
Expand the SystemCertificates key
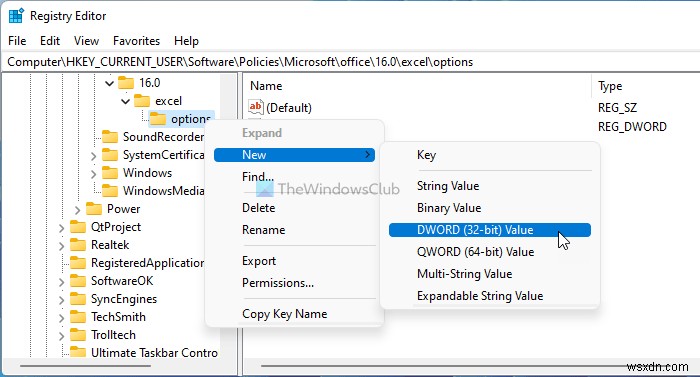pos(93,156)
